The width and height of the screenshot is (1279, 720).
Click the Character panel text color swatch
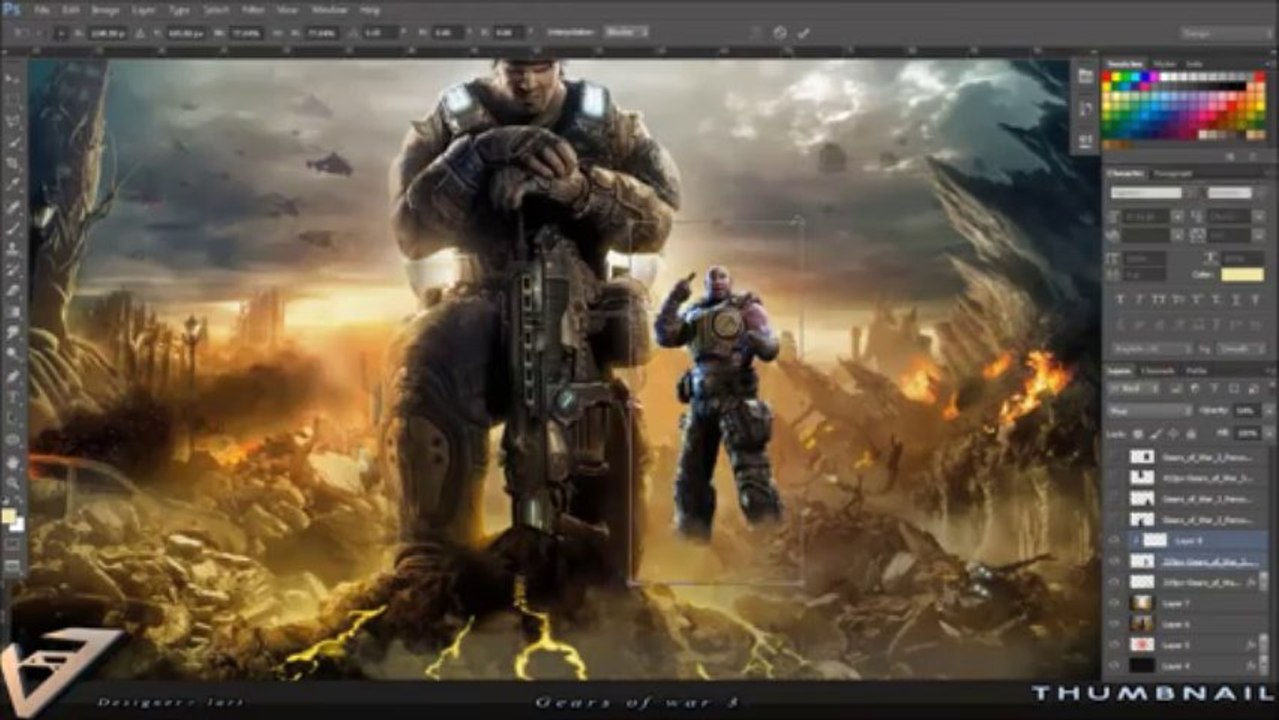1242,275
